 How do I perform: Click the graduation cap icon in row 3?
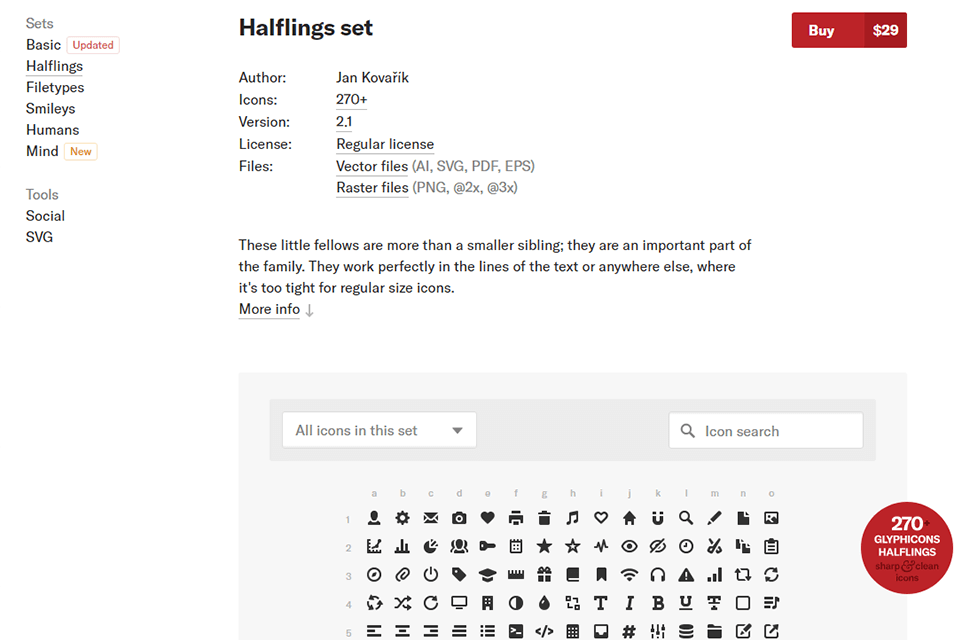click(486, 575)
